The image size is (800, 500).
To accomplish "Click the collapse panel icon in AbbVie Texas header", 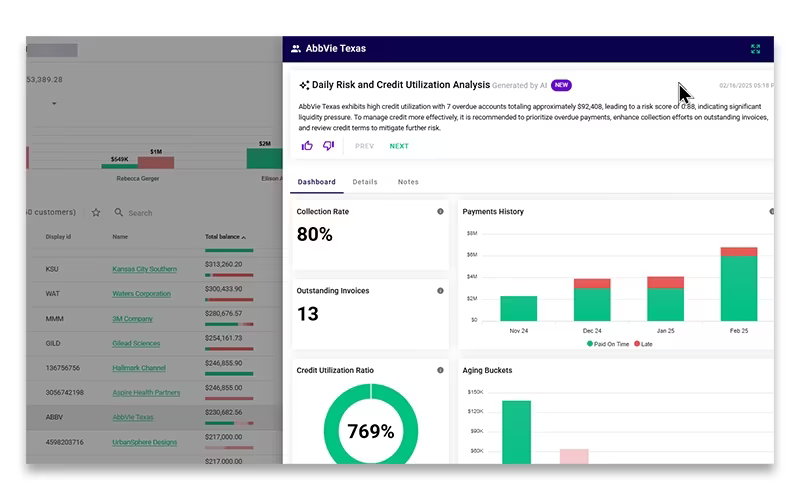I will pos(756,49).
